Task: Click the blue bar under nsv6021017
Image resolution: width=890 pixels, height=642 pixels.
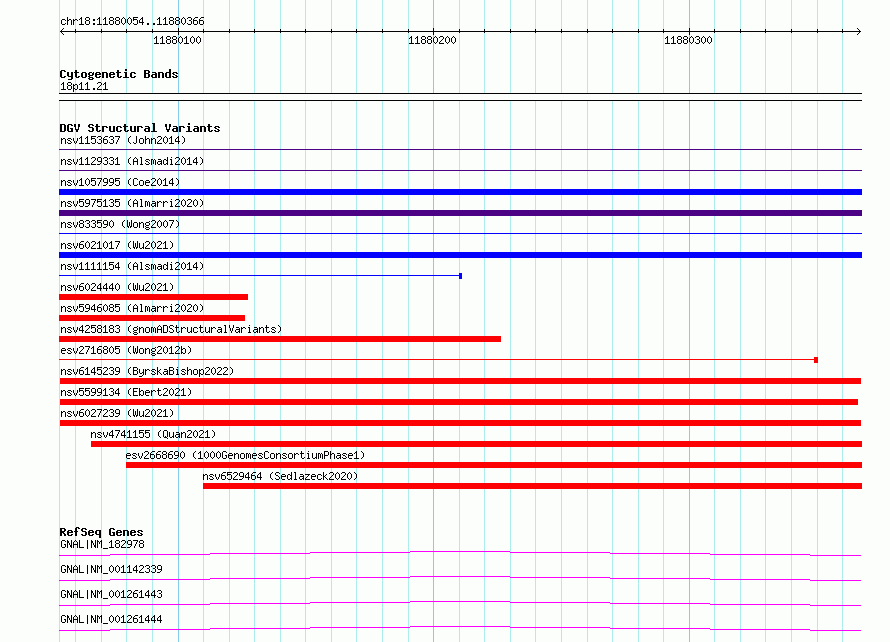Action: [x=460, y=255]
